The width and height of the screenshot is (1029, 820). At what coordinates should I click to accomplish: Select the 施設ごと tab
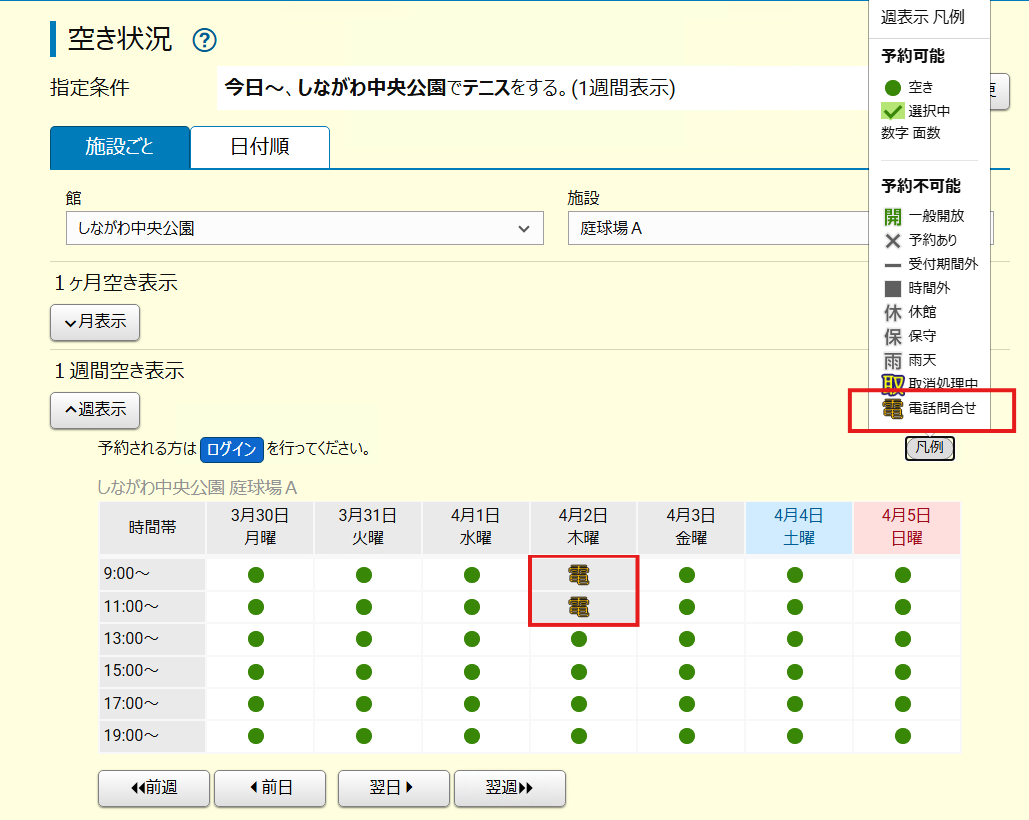pyautogui.click(x=119, y=146)
